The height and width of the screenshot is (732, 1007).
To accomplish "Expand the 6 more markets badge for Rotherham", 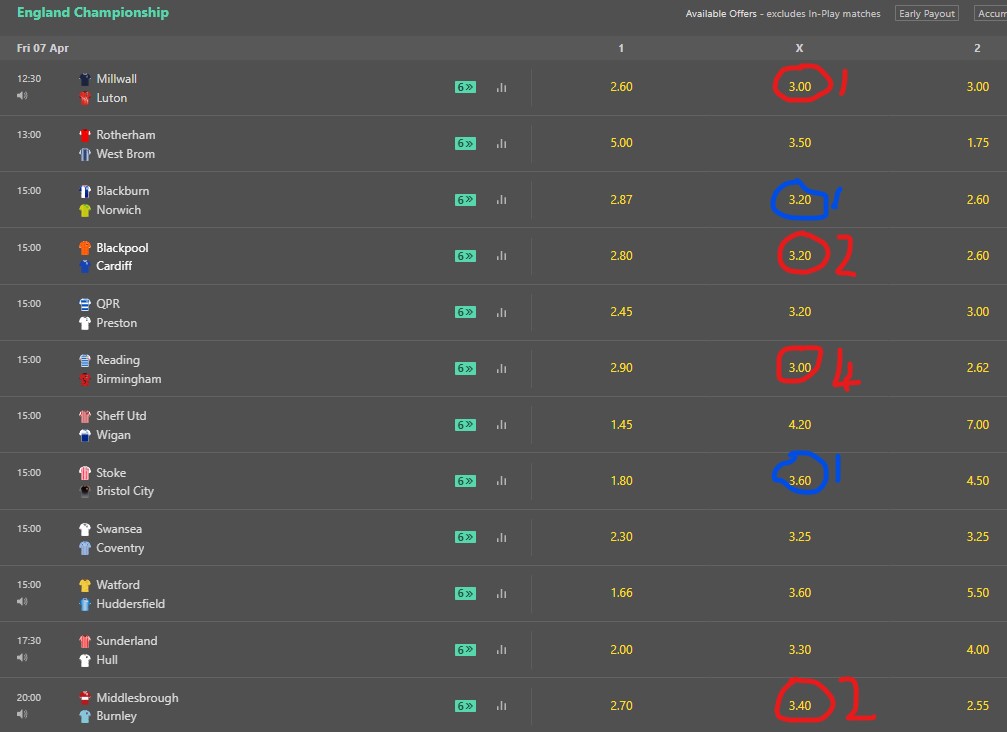I will [x=466, y=144].
